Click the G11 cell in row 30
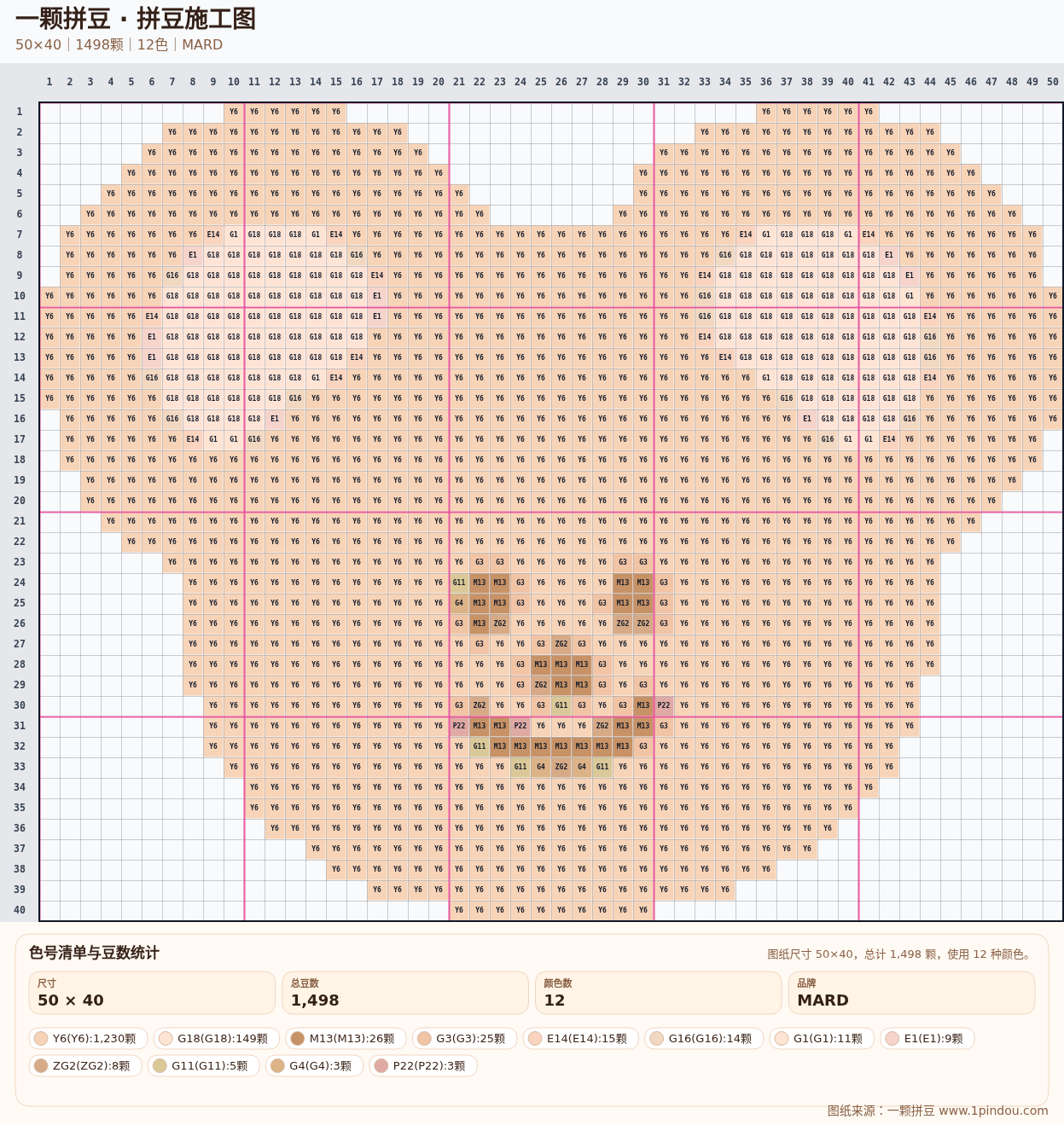This screenshot has height=1125, width=1064. click(561, 705)
